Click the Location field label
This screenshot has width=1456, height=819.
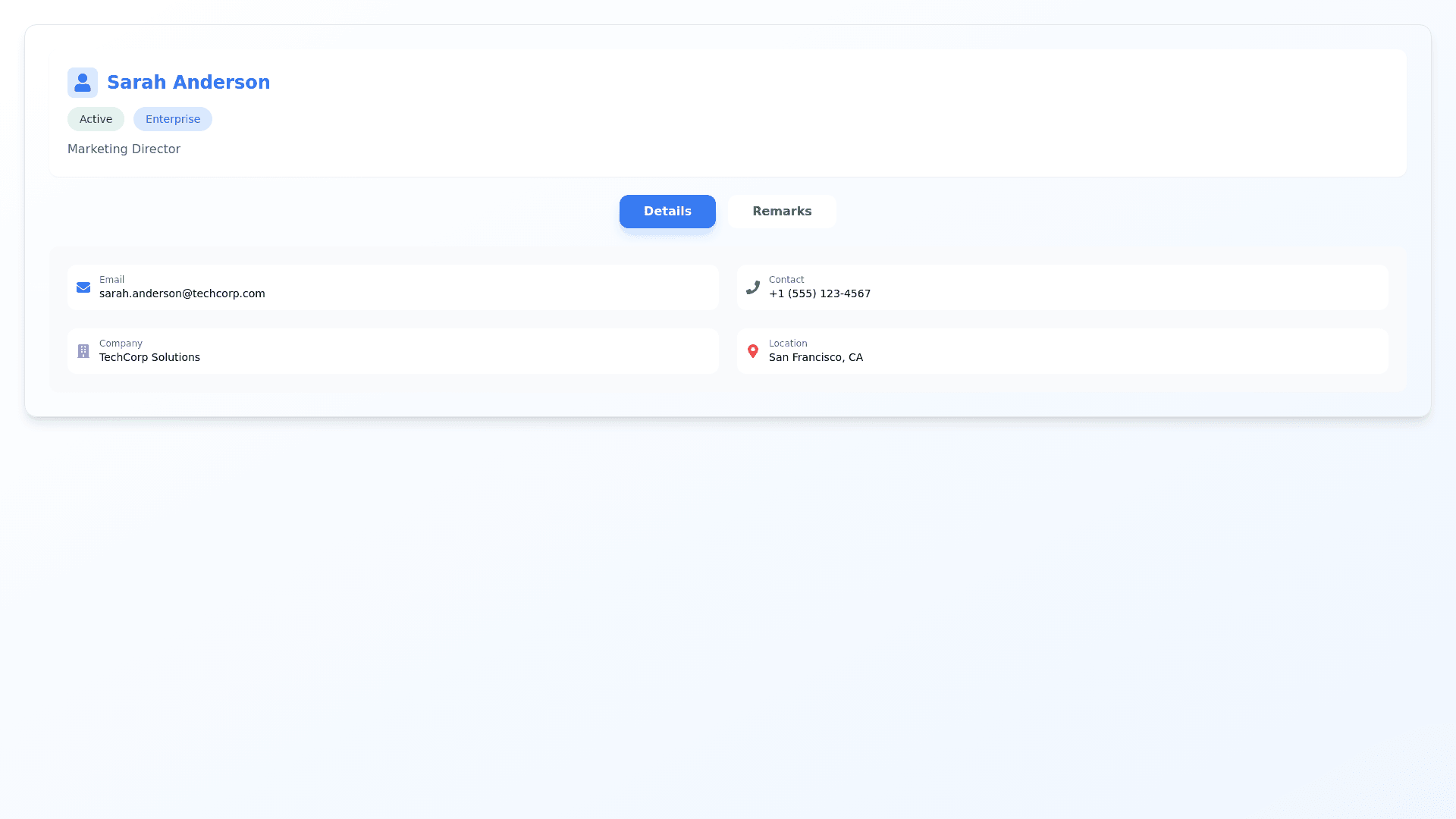tap(787, 344)
